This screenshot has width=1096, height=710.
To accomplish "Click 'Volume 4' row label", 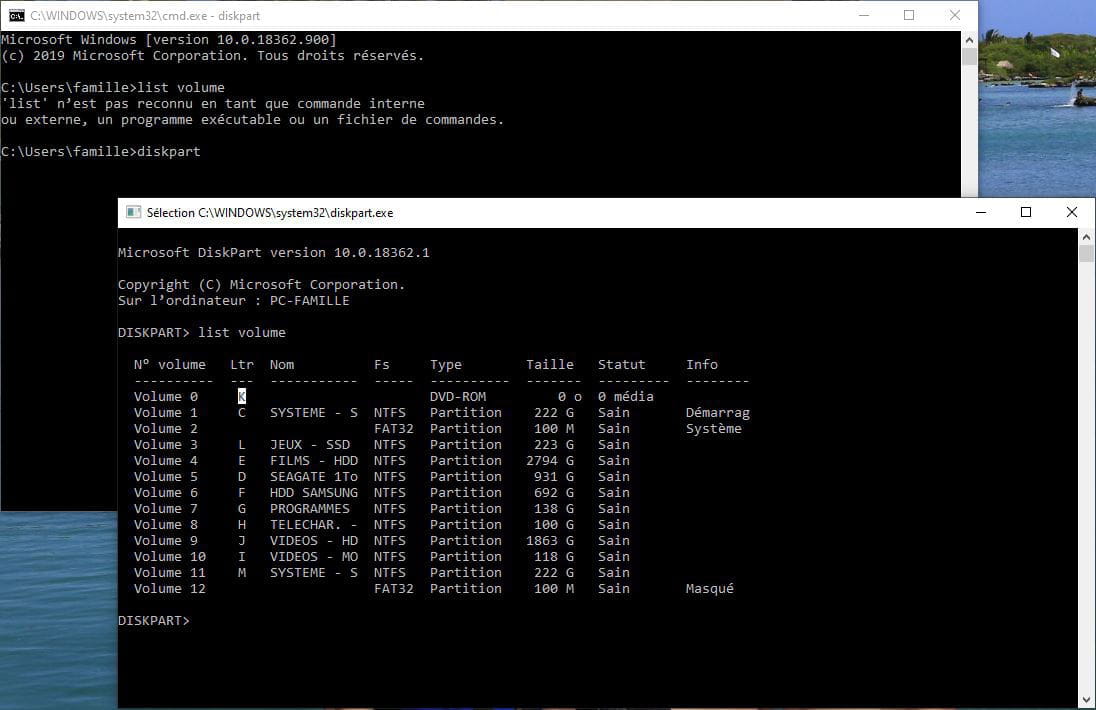I will click(166, 461).
